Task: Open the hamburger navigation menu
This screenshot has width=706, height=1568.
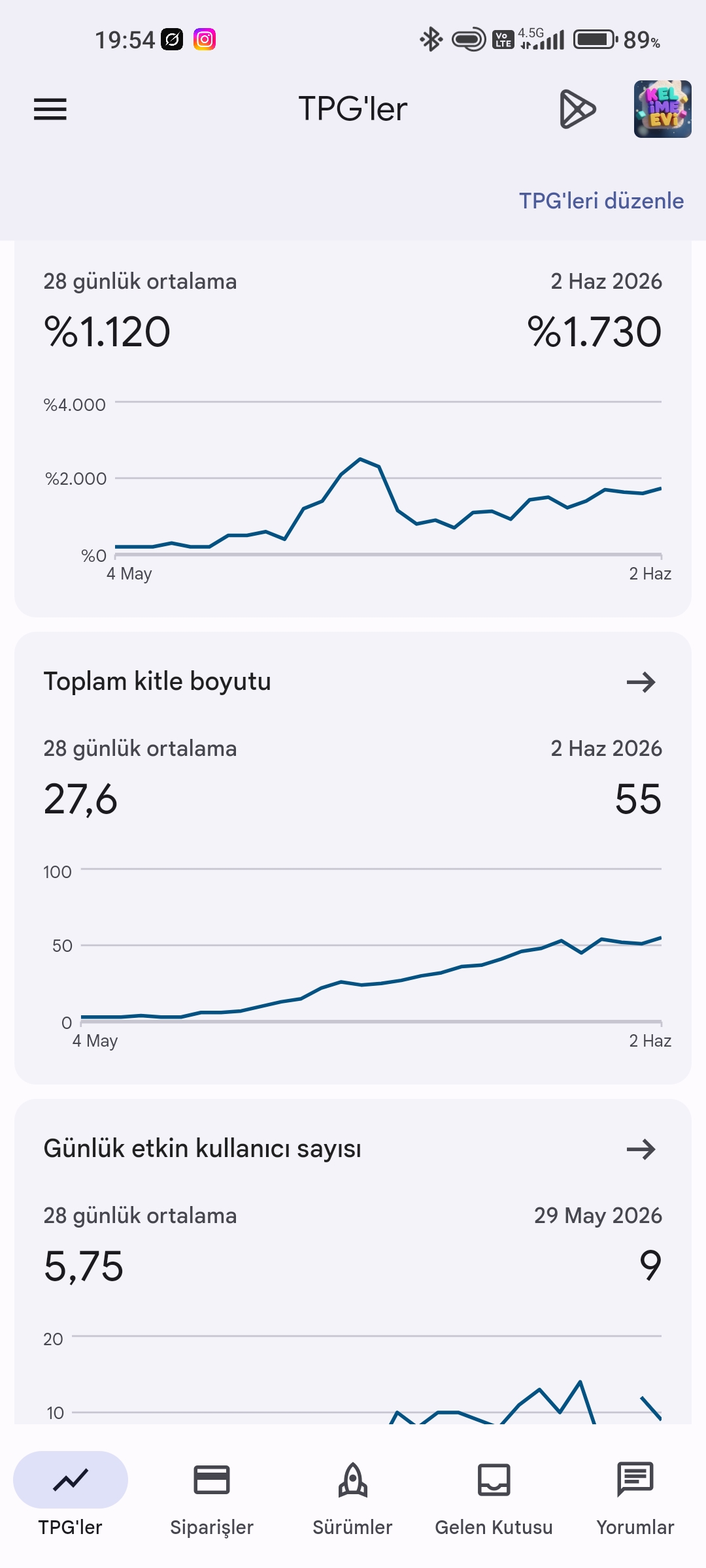Action: [x=50, y=109]
